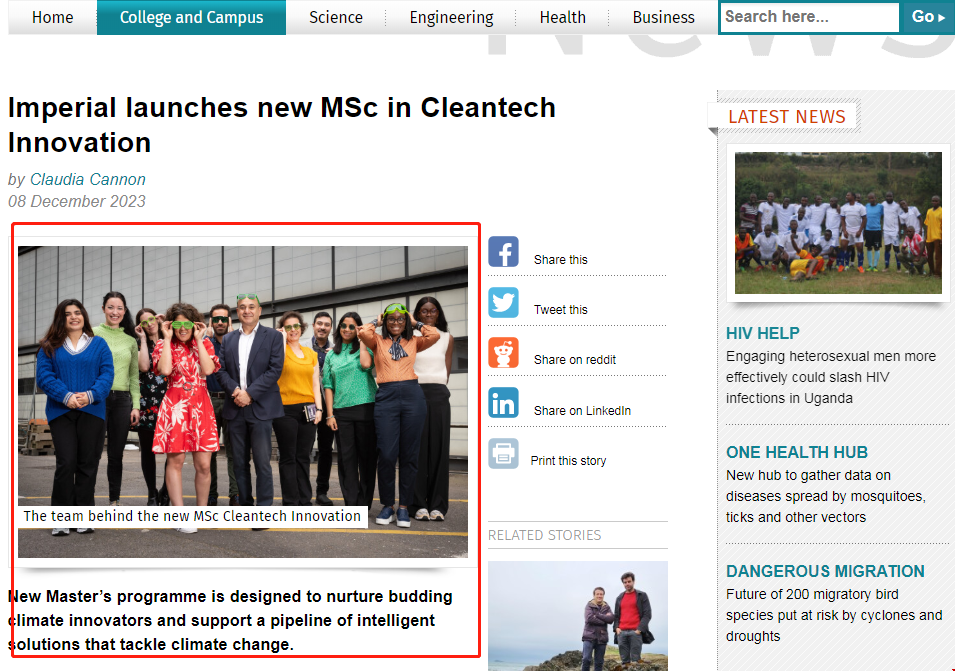The width and height of the screenshot is (955, 671).
Task: Click the football team photo thumbnail
Action: (x=838, y=222)
